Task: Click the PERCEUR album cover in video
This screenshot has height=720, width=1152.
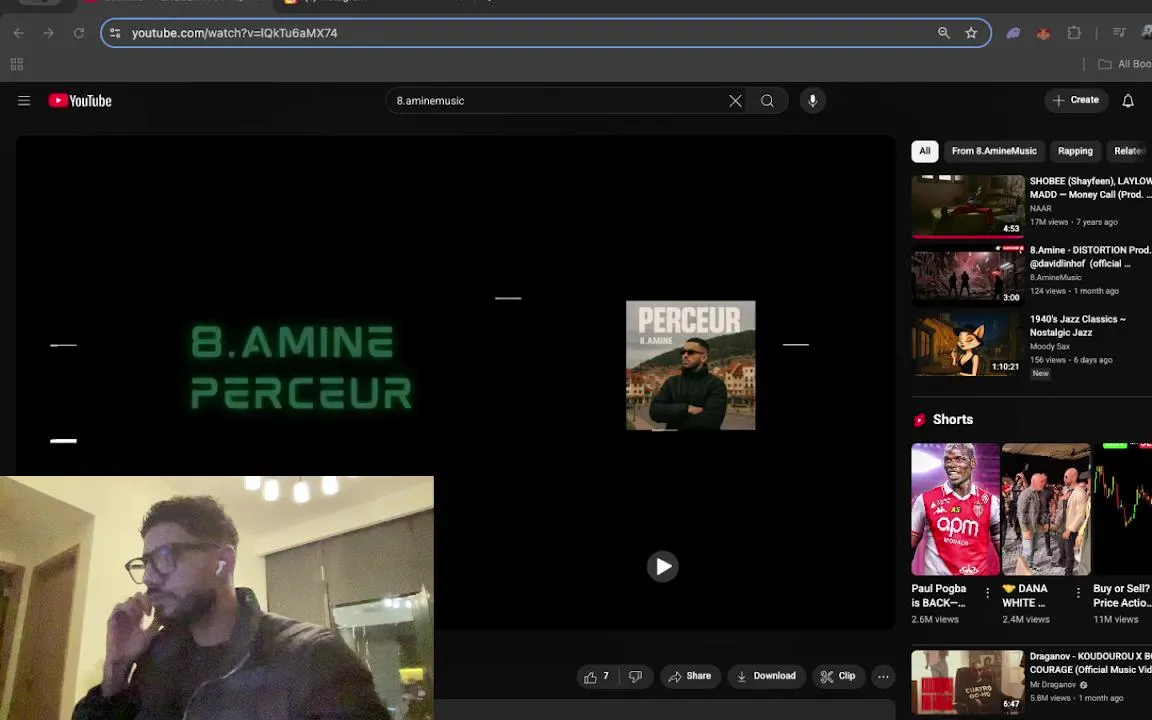Action: tap(691, 365)
